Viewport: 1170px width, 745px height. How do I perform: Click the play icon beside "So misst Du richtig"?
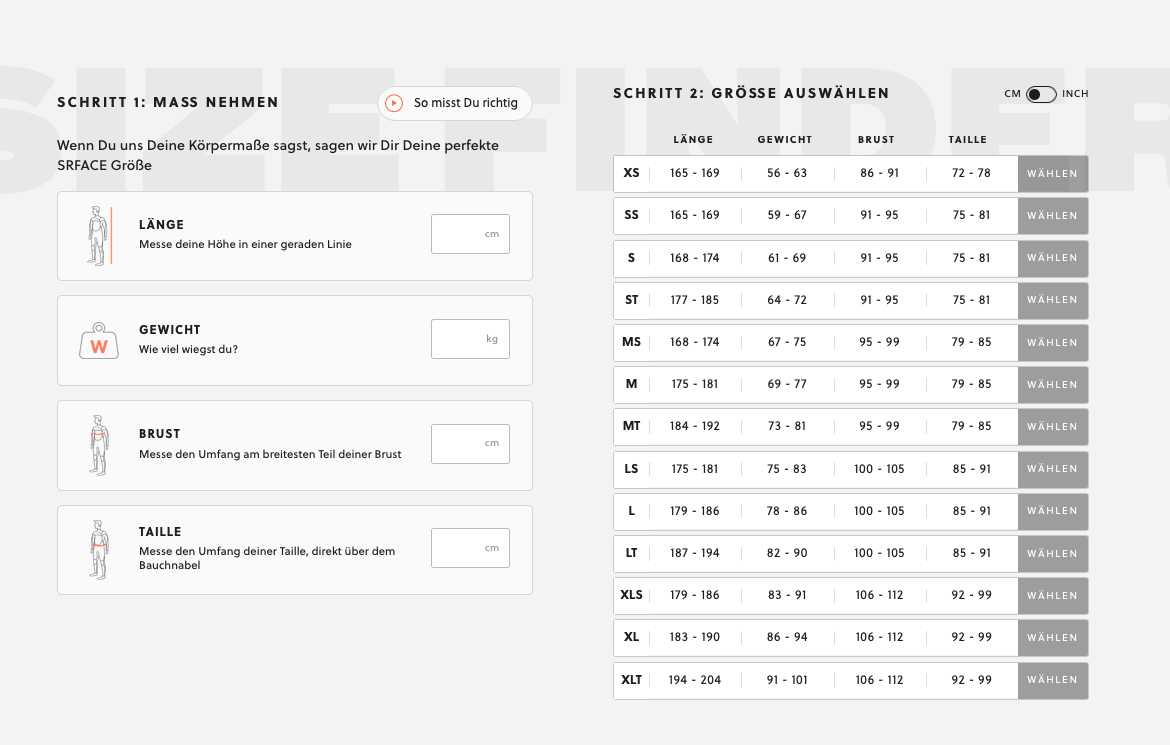point(394,103)
